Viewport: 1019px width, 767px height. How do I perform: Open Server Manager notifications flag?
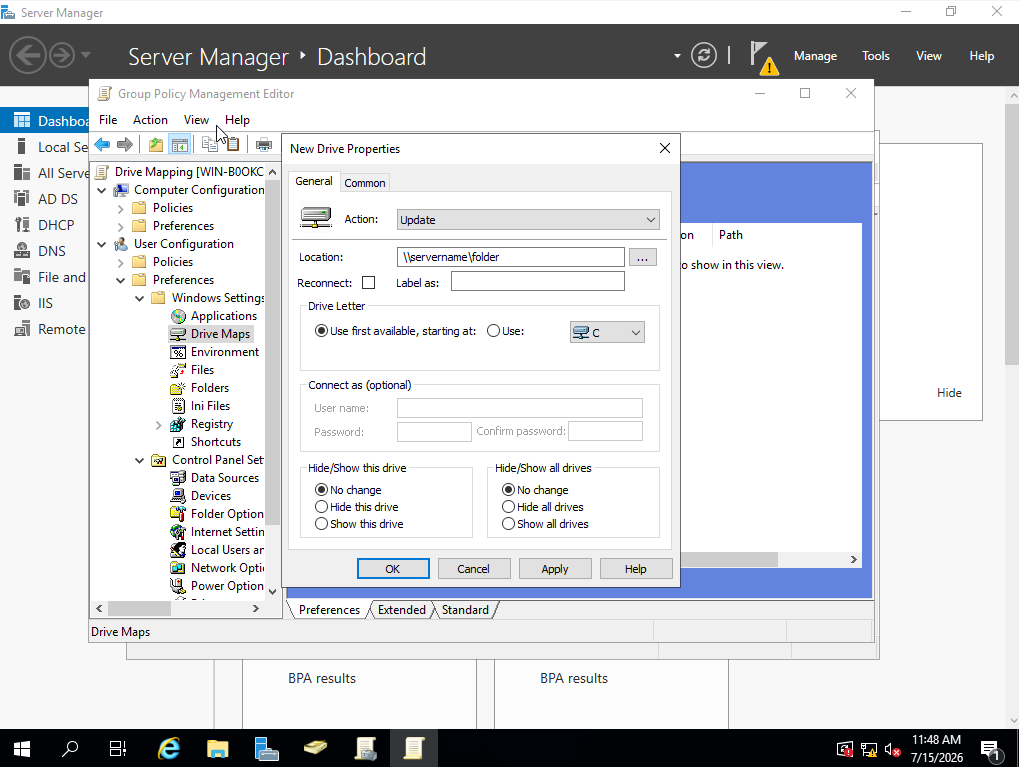pyautogui.click(x=762, y=57)
